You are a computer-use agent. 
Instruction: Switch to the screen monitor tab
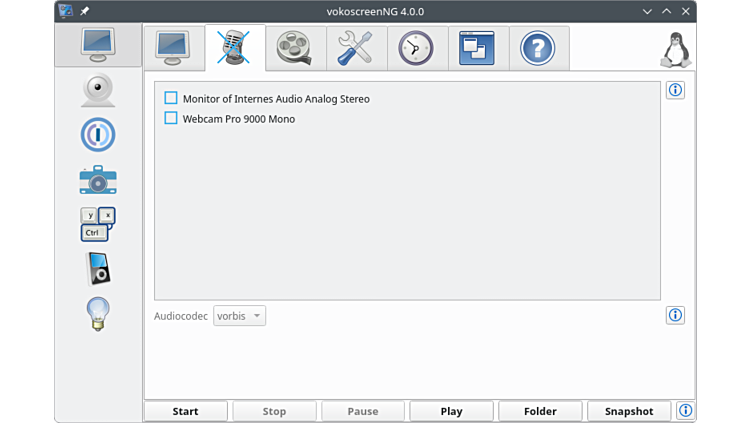point(174,48)
